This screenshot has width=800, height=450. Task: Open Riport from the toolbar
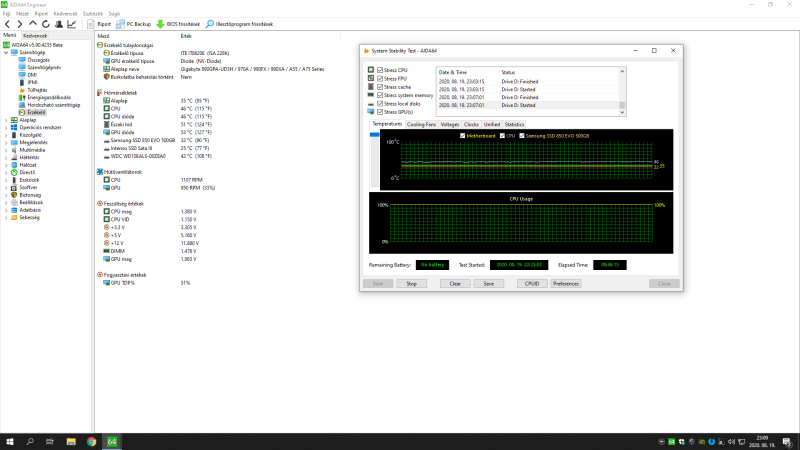pos(99,24)
